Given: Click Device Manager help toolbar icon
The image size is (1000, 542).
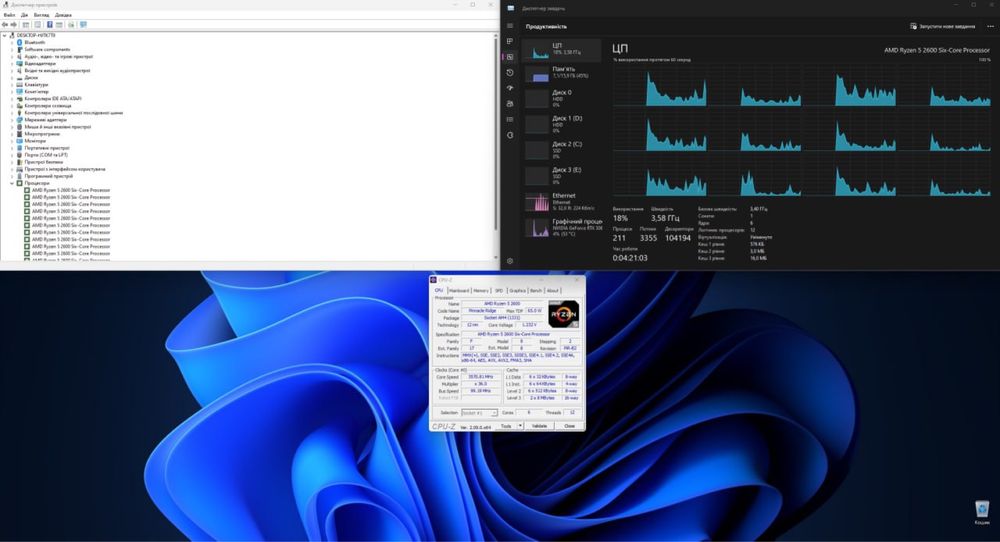Looking at the screenshot, I should point(50,25).
